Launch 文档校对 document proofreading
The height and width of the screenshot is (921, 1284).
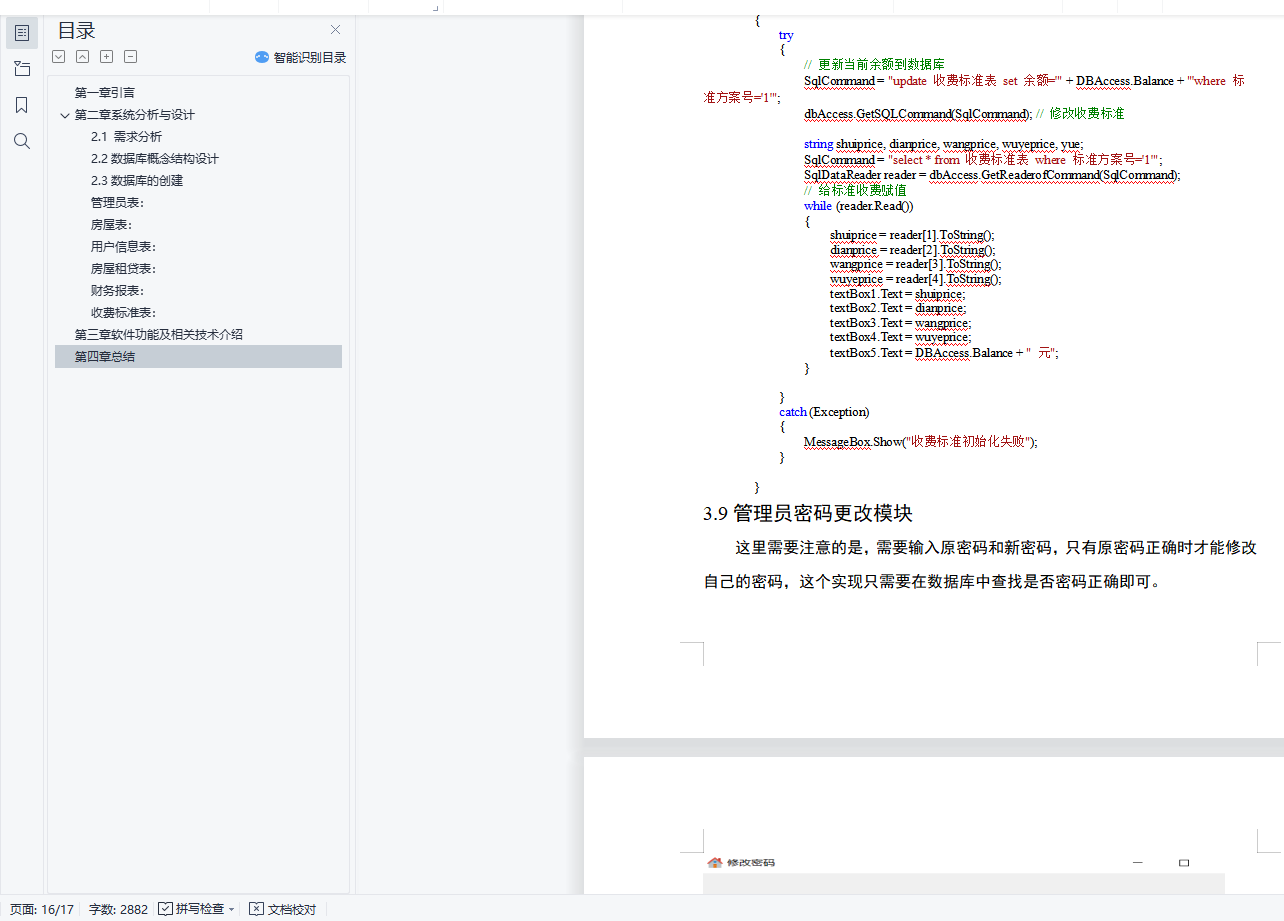click(283, 909)
